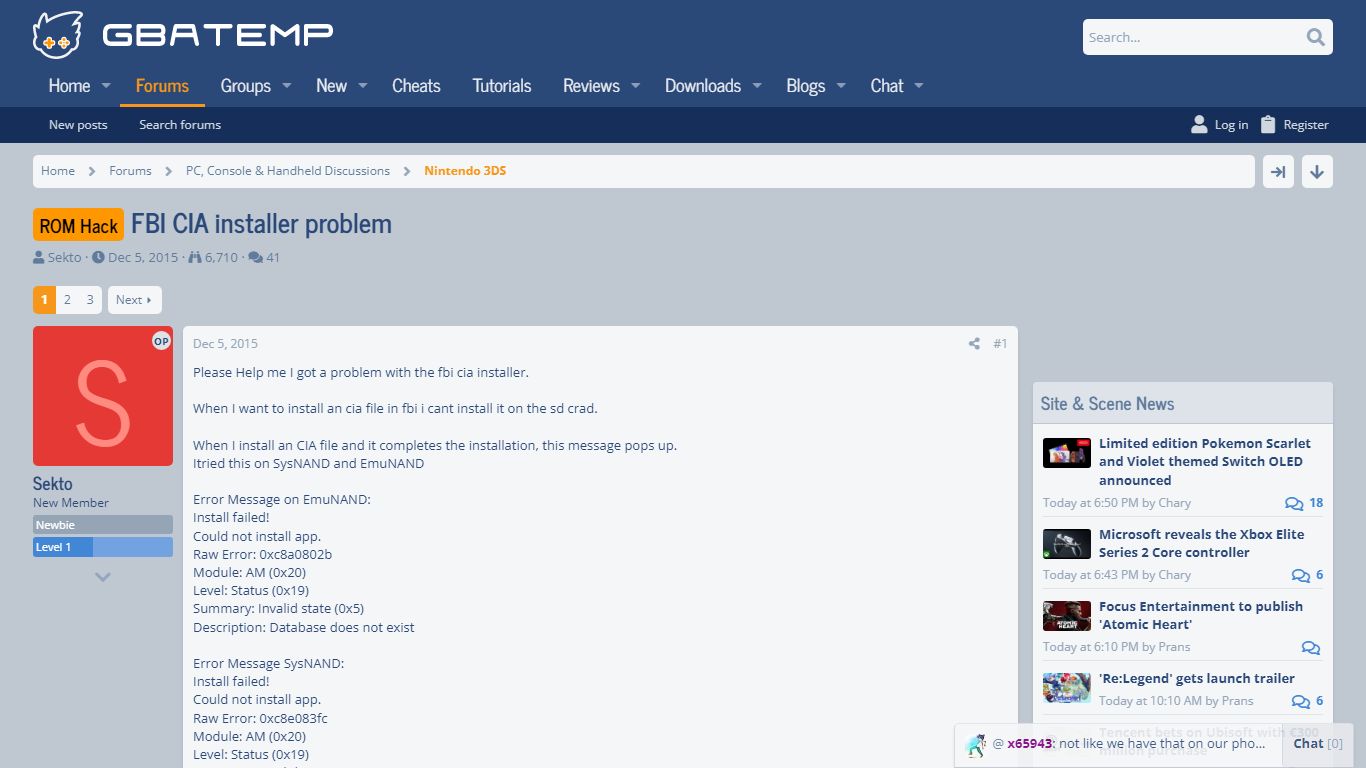The image size is (1366, 768).
Task: Open 'Re:Legend gets launch trailer' headline
Action: coord(1197,679)
